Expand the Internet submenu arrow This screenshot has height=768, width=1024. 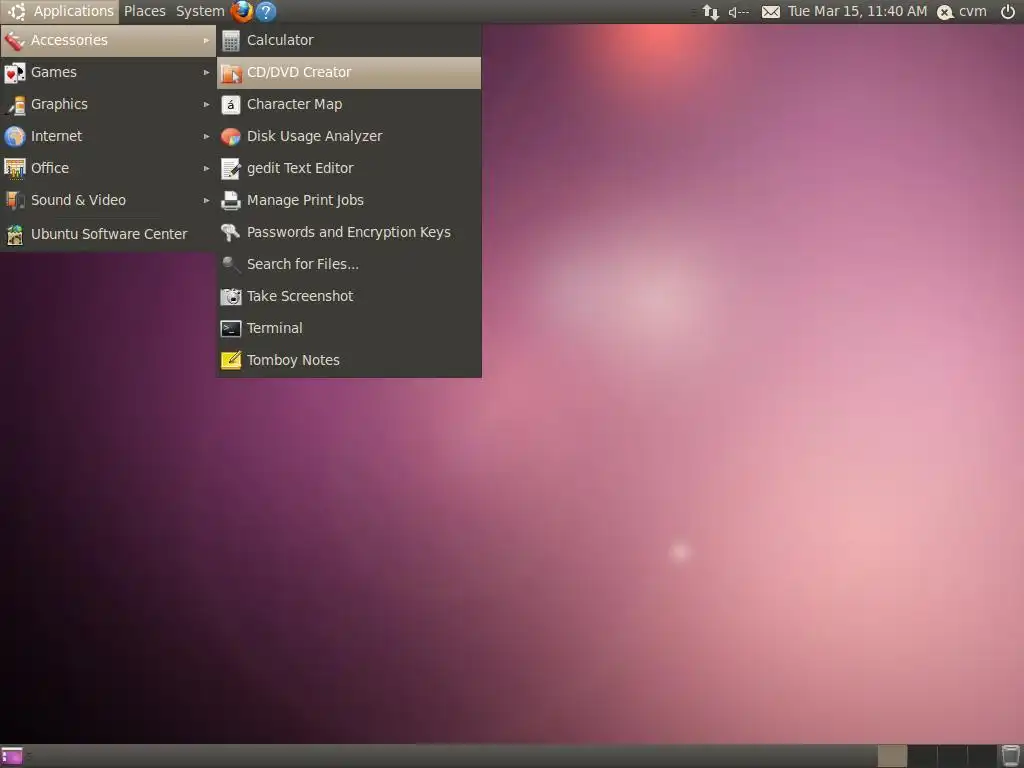(206, 136)
